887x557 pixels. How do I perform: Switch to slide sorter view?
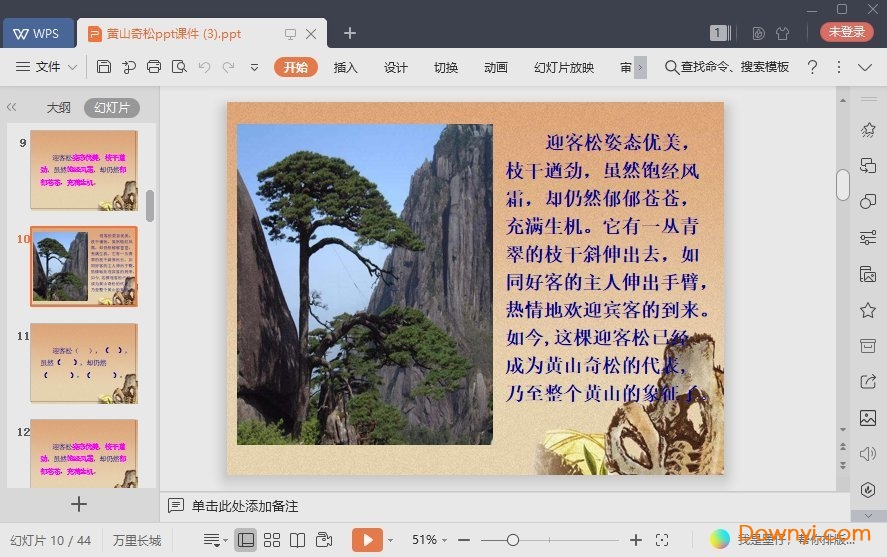pos(272,540)
